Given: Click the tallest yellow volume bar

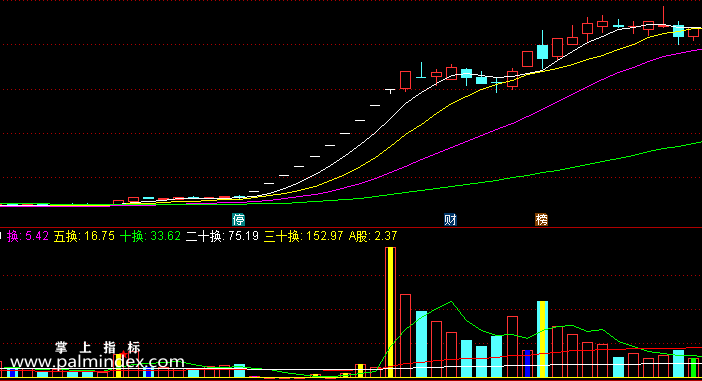Looking at the screenshot, I should (x=390, y=312).
